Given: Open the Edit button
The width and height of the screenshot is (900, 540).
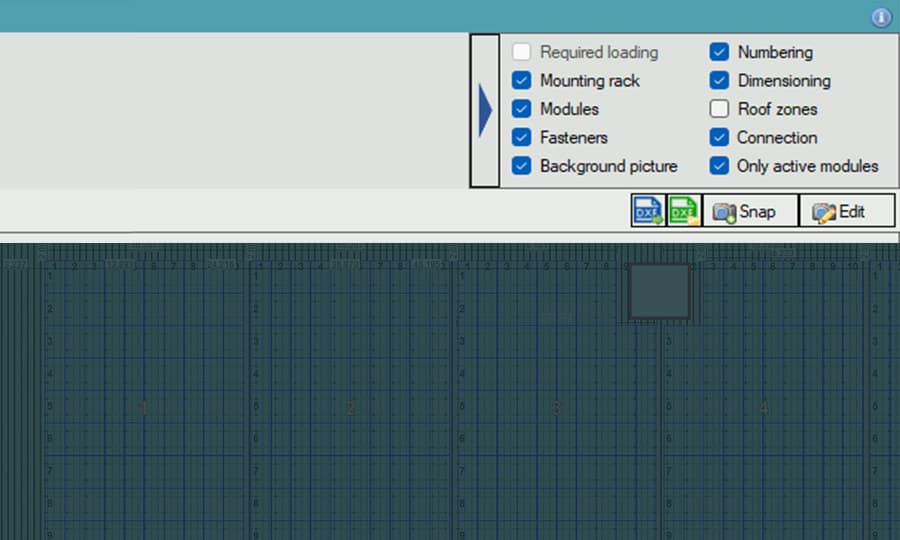Looking at the screenshot, I should click(x=847, y=211).
